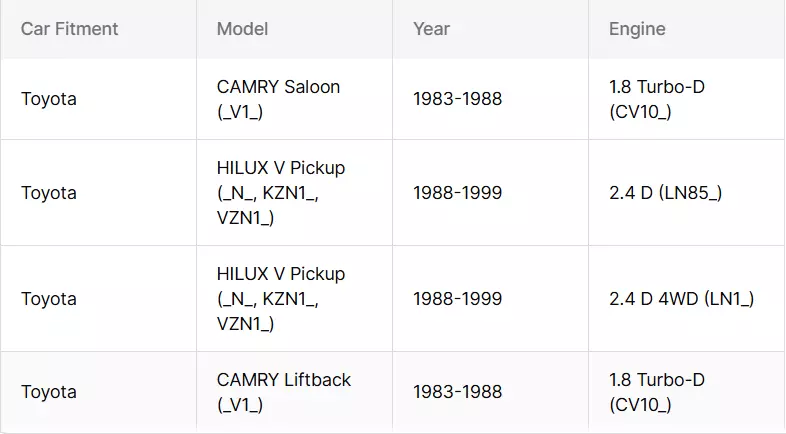Click the CAMRY Saloon (_V1_) model cell
The width and height of the screenshot is (786, 434).
(x=278, y=99)
